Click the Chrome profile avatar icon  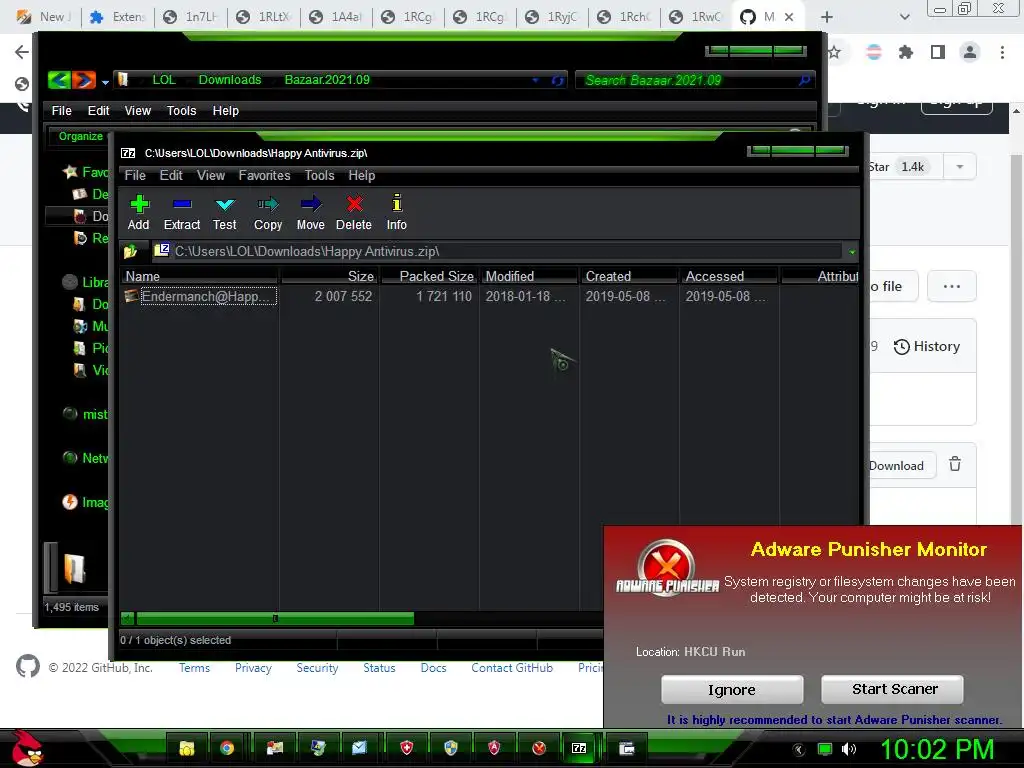(970, 52)
